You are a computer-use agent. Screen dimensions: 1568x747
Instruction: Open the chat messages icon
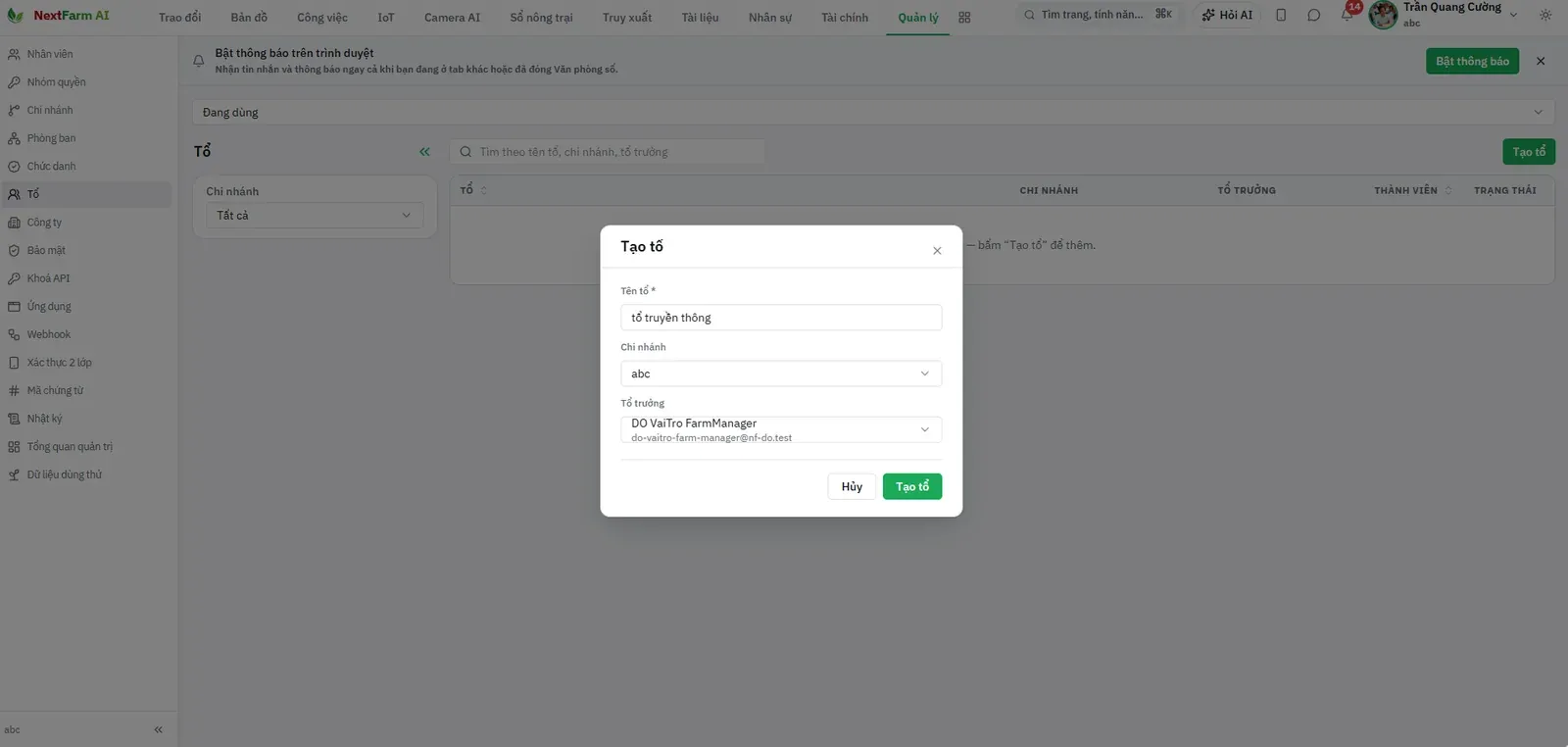(x=1314, y=15)
